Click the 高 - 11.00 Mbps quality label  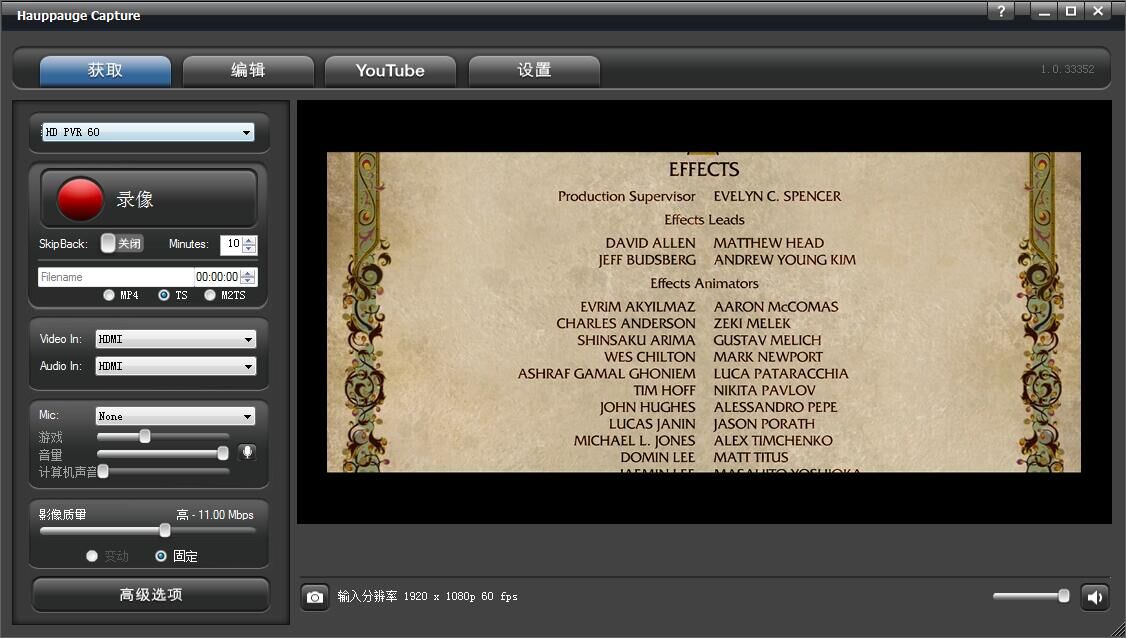[x=215, y=514]
